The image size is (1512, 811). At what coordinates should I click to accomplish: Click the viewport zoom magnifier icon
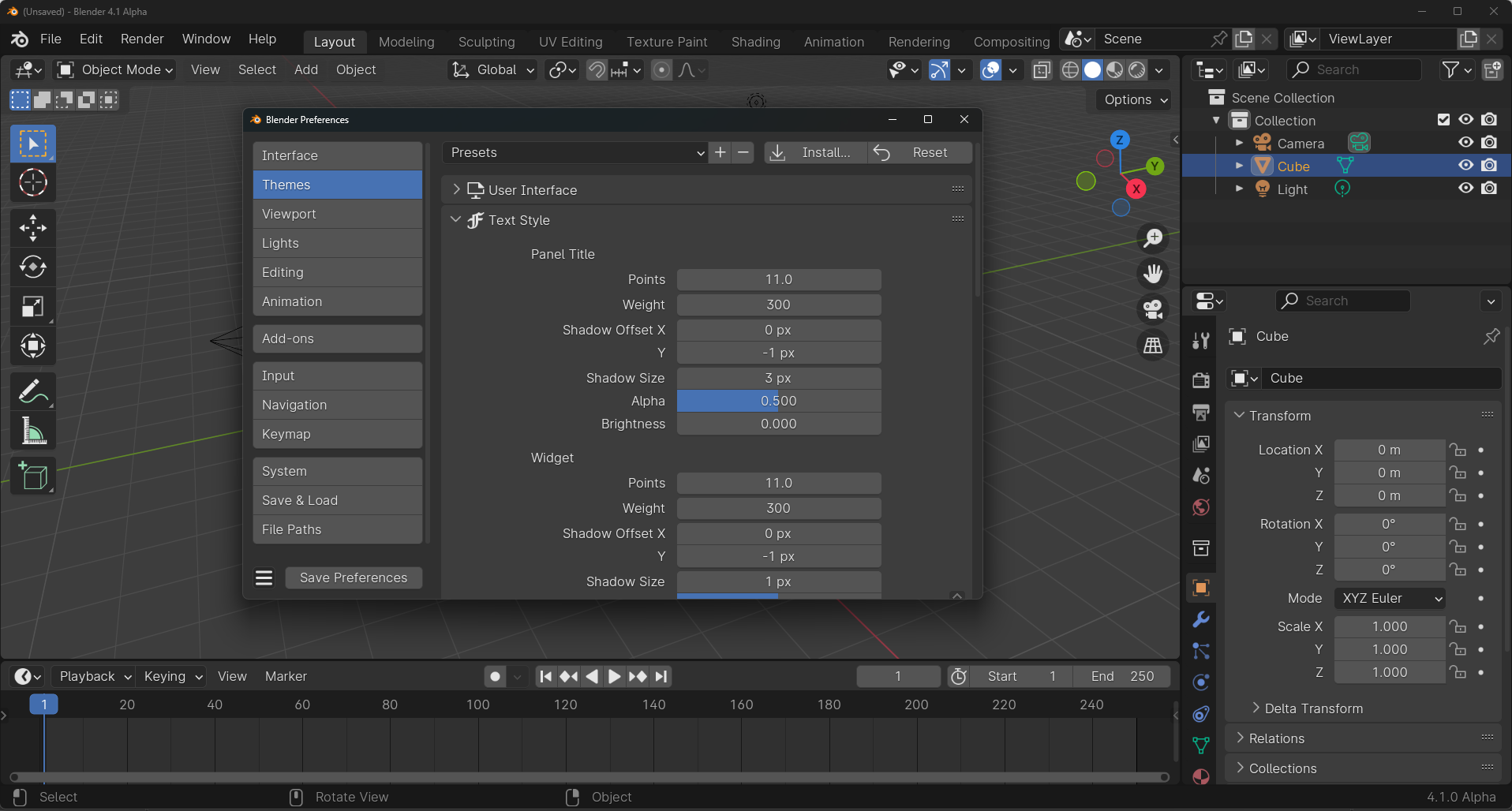coord(1153,237)
